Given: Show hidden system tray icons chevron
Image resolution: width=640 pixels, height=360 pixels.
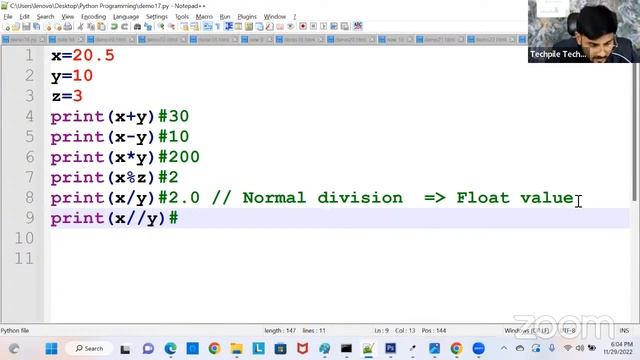Looking at the screenshot, I should 504,349.
